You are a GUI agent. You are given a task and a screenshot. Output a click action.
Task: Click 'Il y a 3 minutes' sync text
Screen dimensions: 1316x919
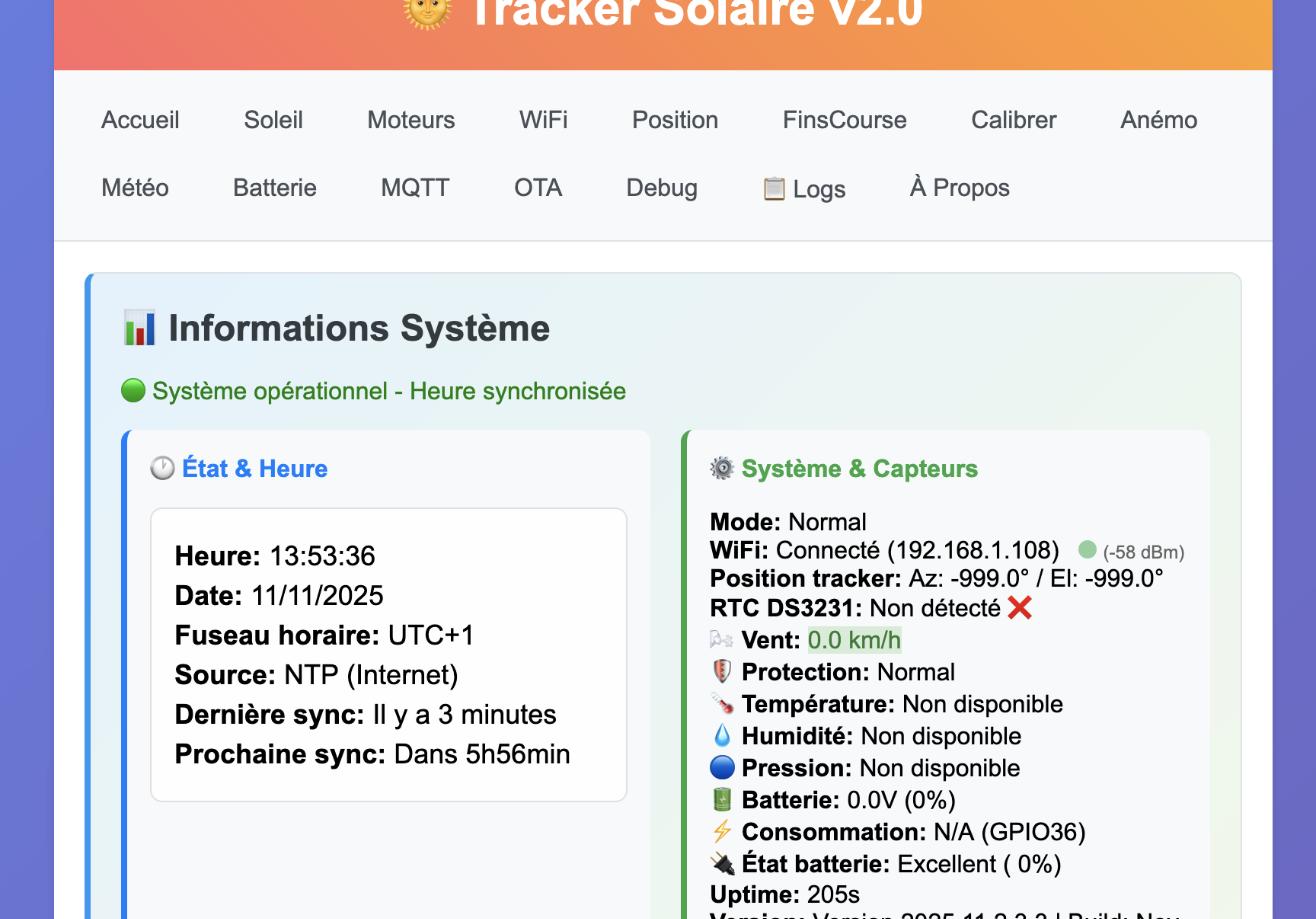coord(464,715)
